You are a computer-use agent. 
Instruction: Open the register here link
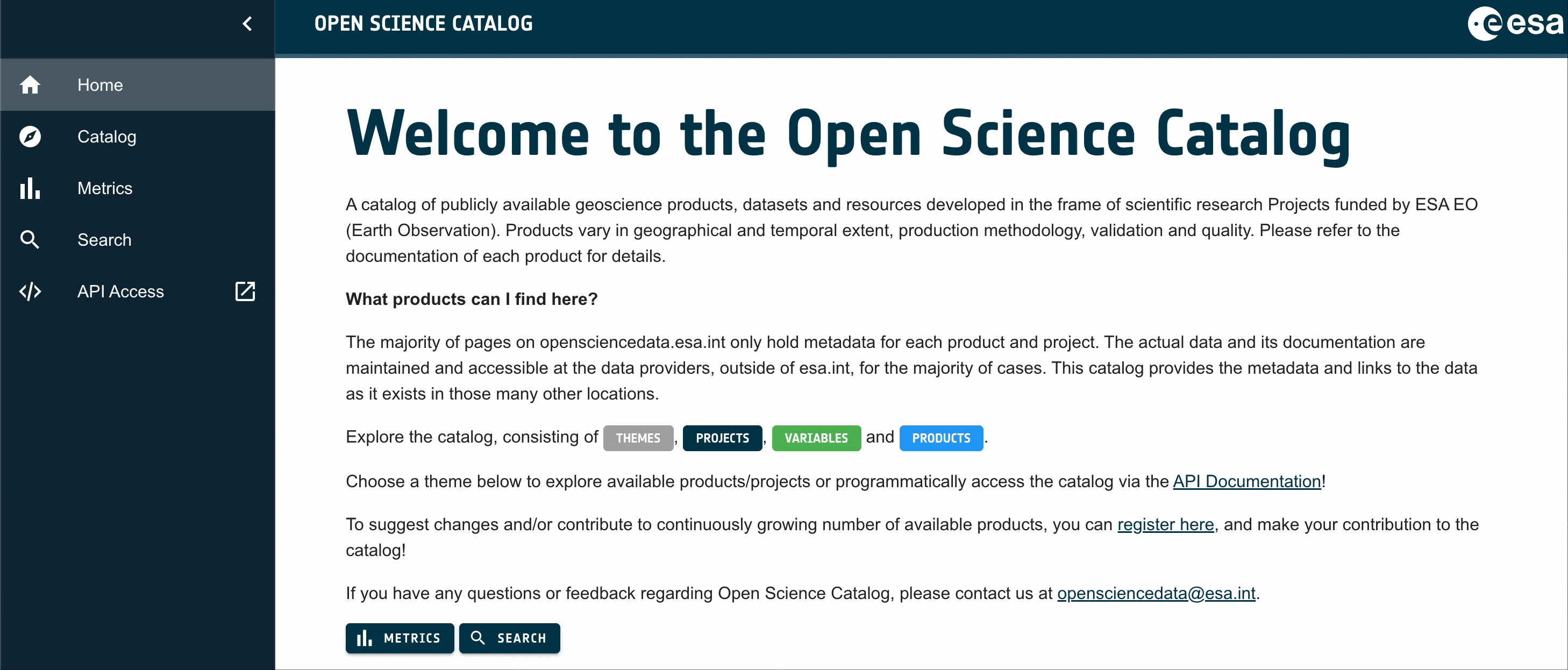(1165, 525)
